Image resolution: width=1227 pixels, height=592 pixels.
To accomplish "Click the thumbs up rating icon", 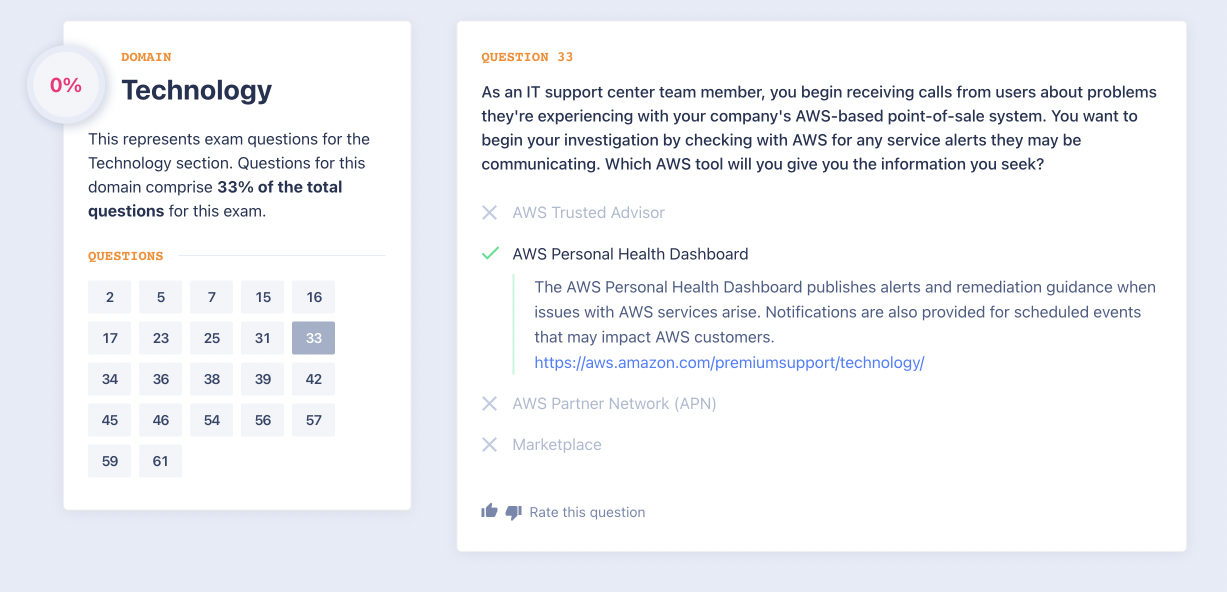I will (489, 511).
